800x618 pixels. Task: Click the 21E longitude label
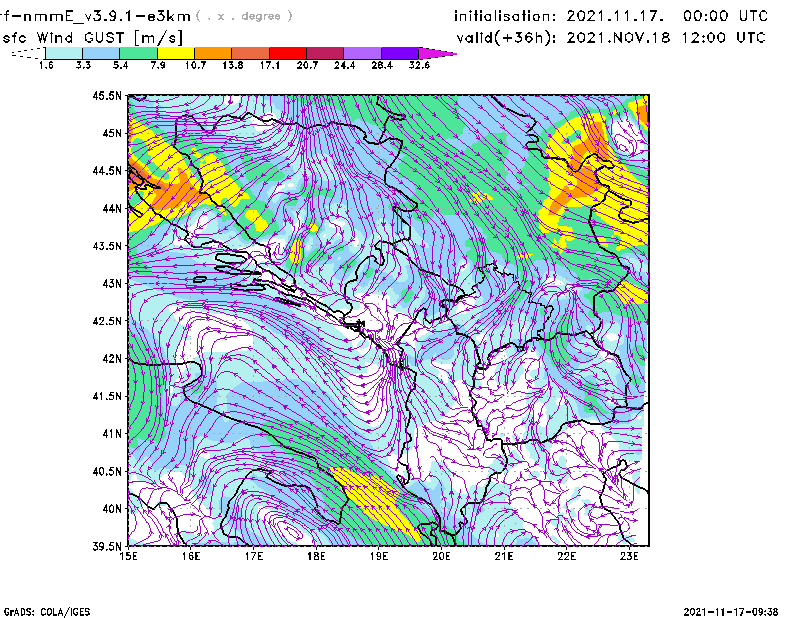click(504, 556)
